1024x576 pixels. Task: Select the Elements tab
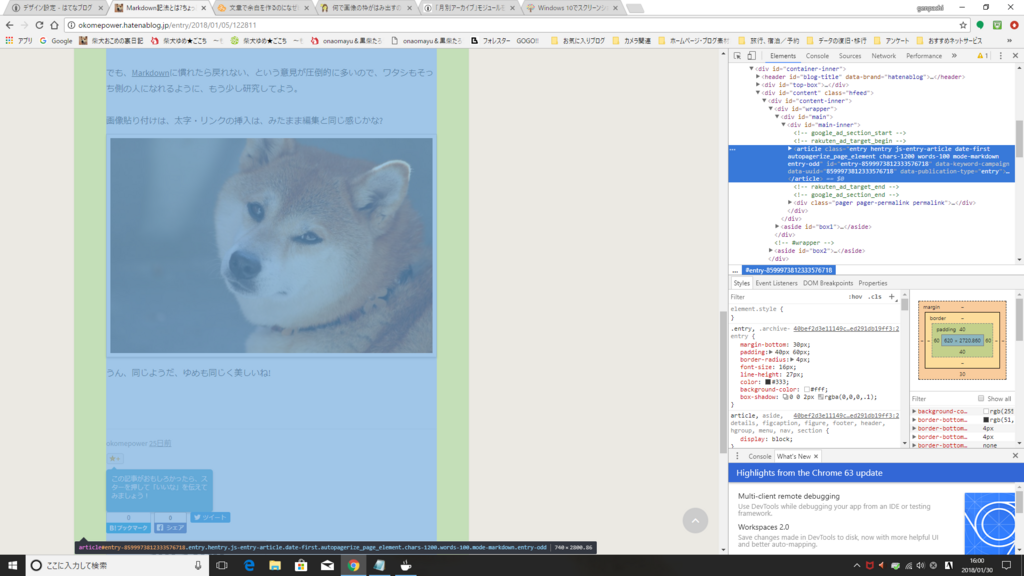pyautogui.click(x=782, y=56)
